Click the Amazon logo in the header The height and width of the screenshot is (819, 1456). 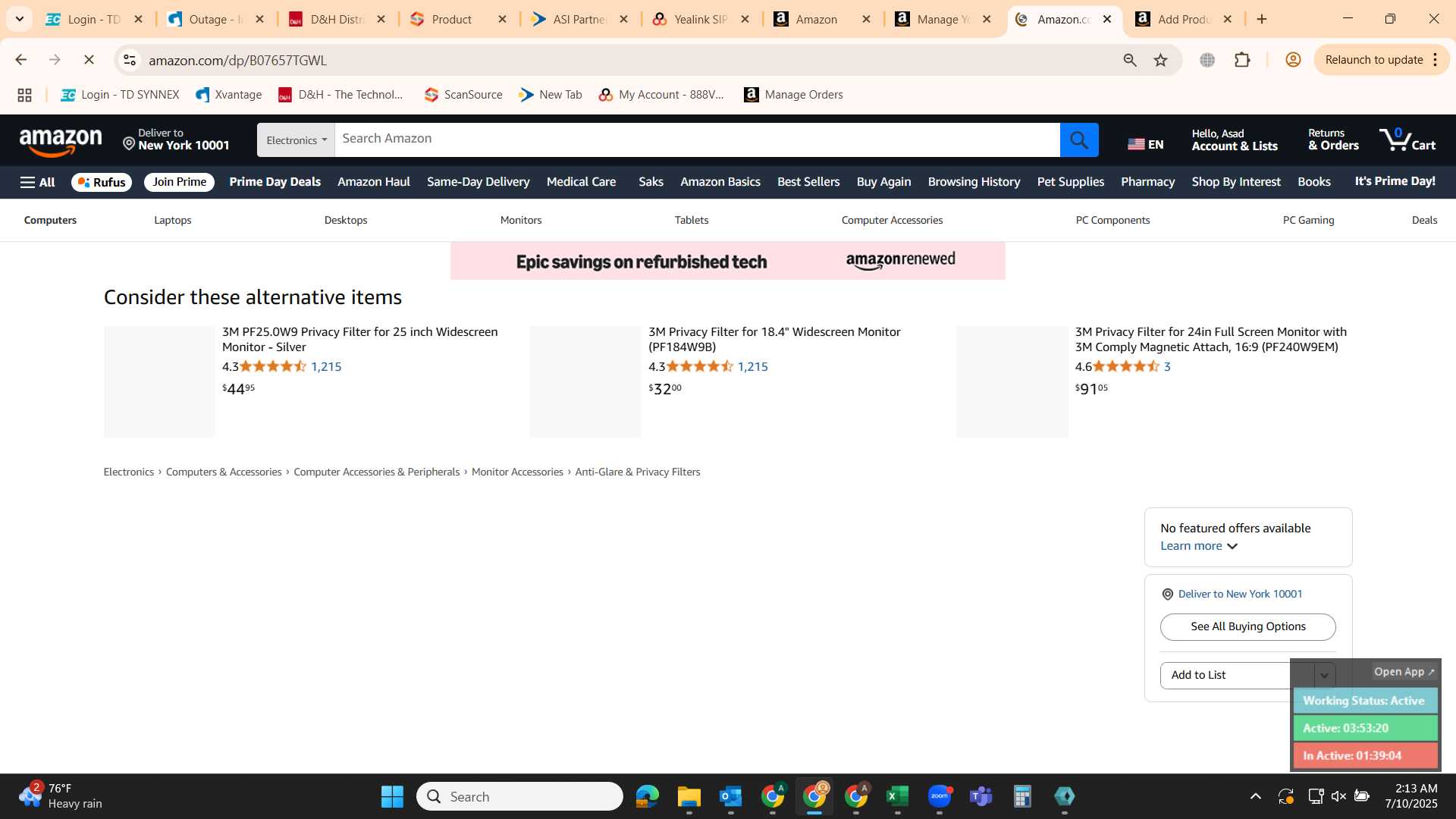tap(61, 141)
